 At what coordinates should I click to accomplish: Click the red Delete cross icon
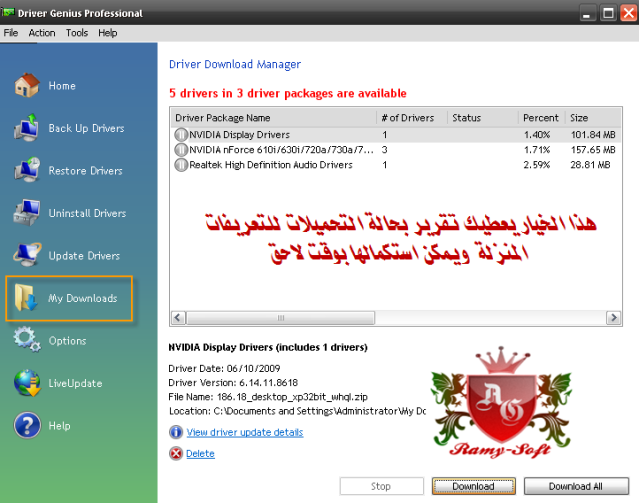click(176, 453)
